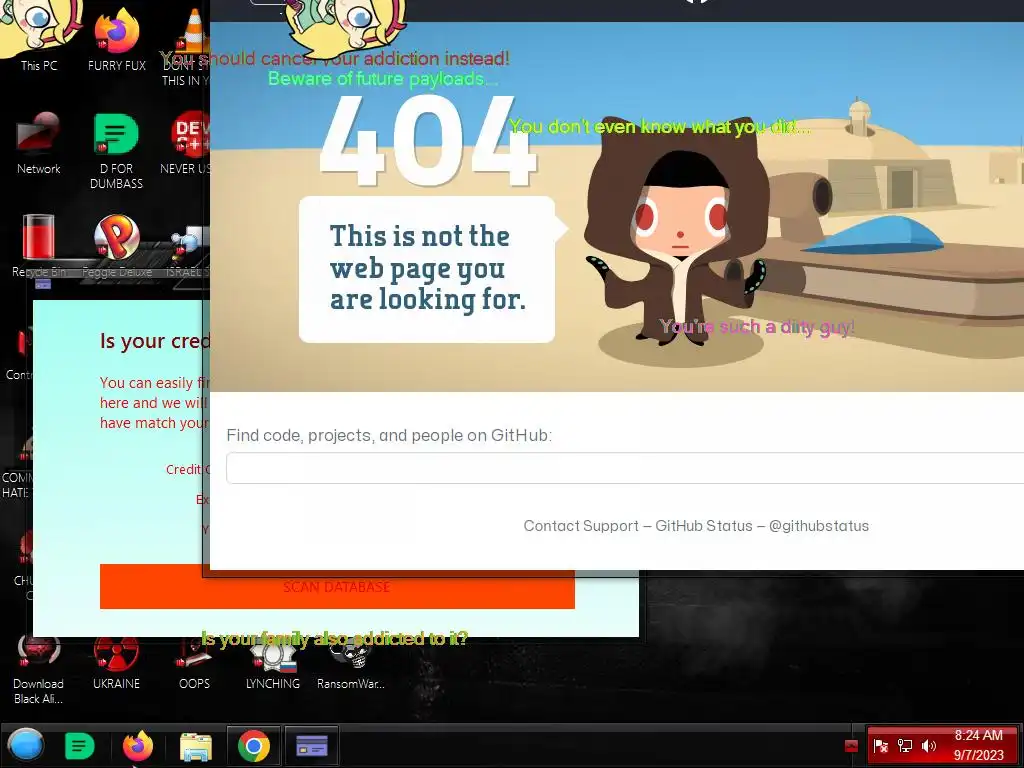Follow the Contact Support link
1024x768 pixels.
[x=581, y=526]
